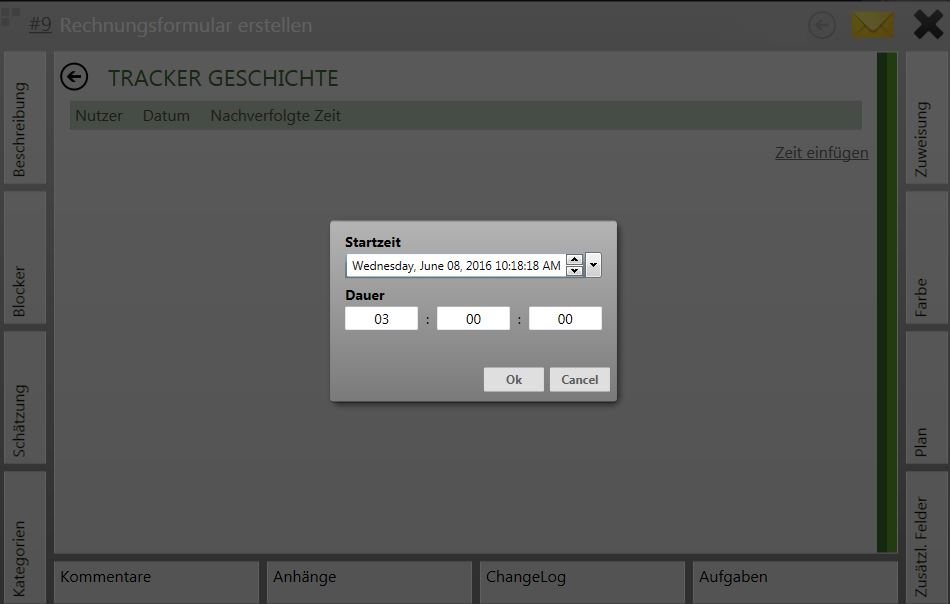Click the Startzeit date-time field
950x604 pixels.
pos(456,266)
